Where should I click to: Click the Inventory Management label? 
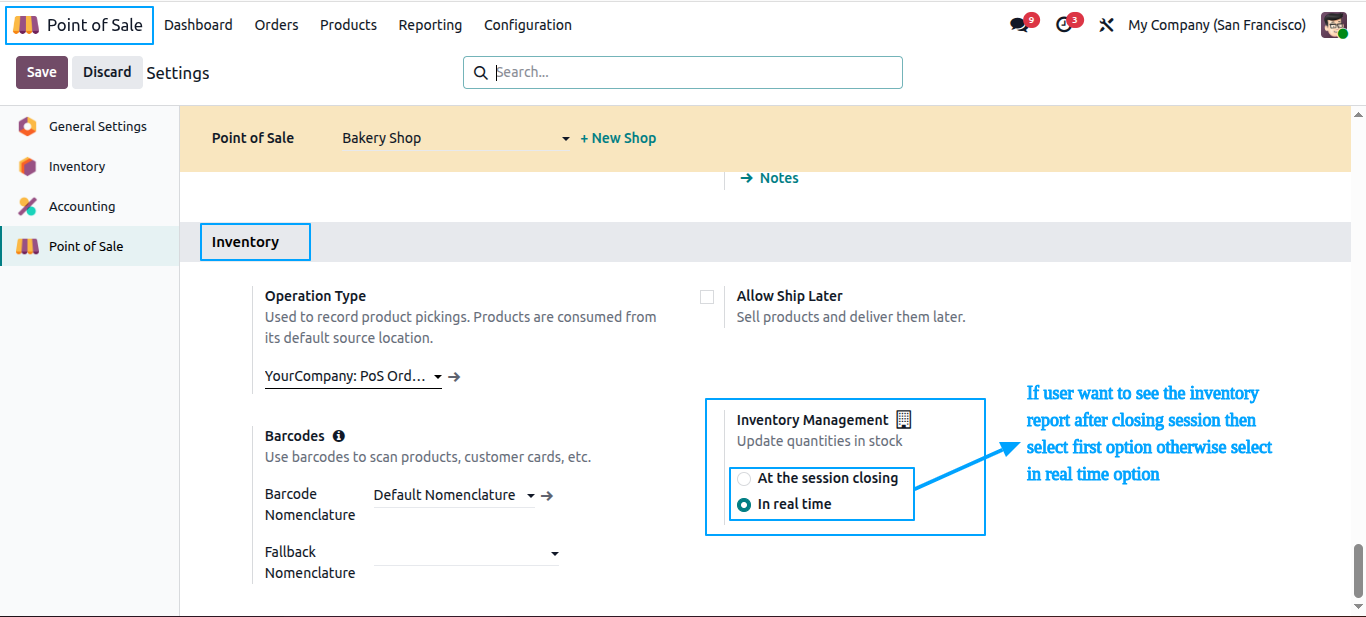(x=812, y=420)
